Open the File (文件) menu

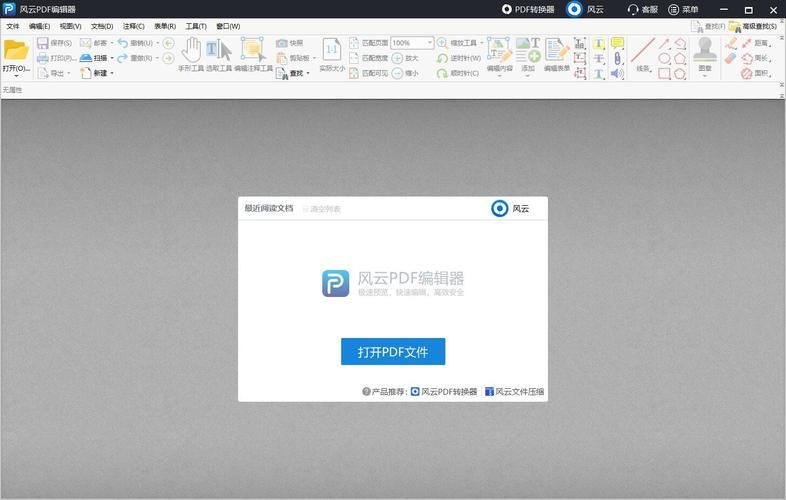(13, 26)
